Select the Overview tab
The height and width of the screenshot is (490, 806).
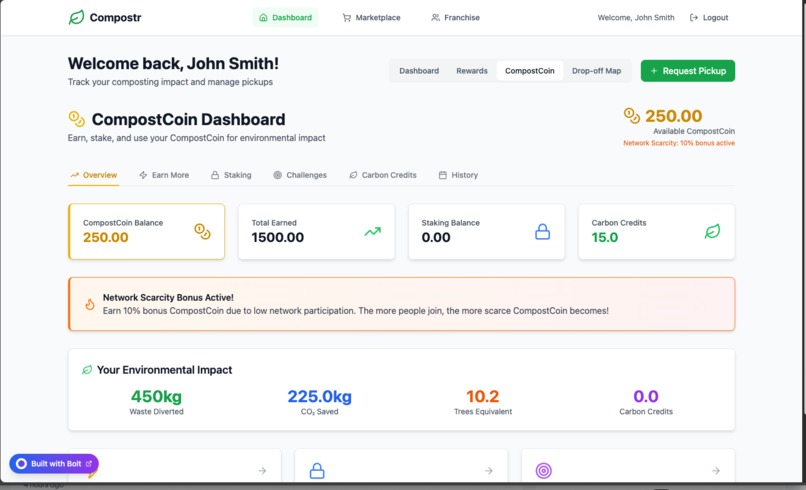[x=94, y=175]
